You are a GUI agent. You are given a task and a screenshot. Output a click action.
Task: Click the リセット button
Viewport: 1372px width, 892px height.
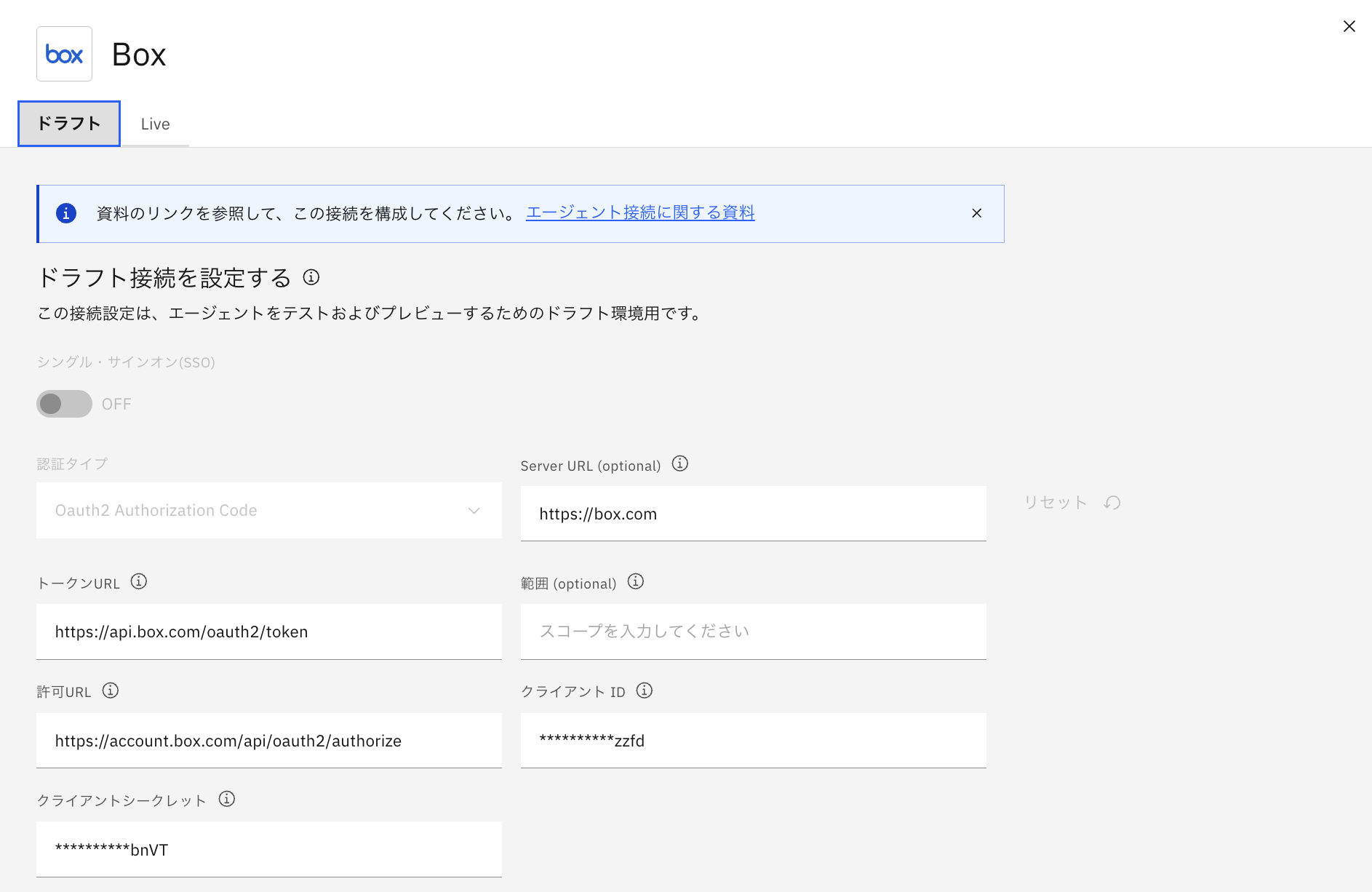[x=1072, y=503]
